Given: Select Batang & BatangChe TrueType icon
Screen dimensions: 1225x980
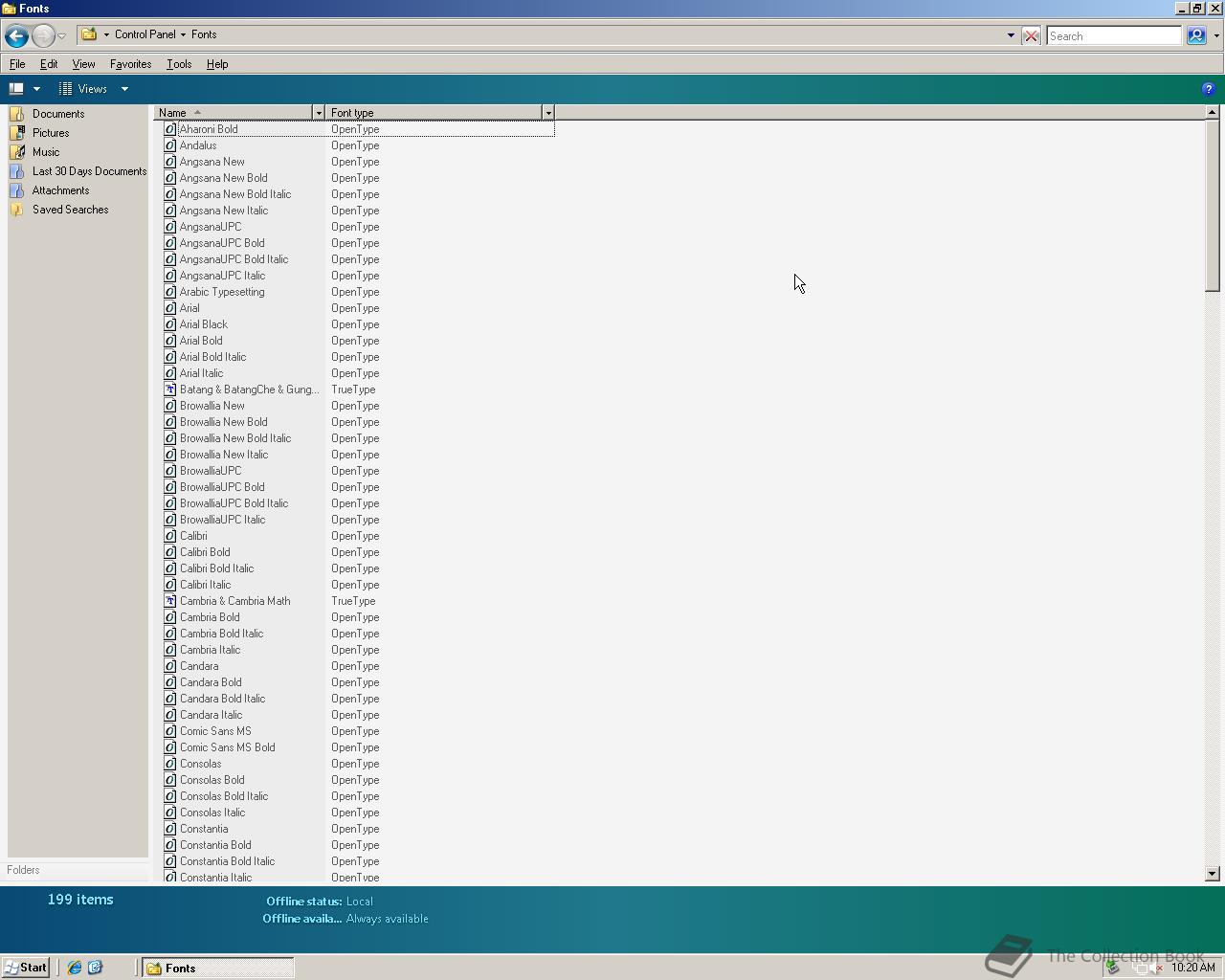Looking at the screenshot, I should 170,390.
